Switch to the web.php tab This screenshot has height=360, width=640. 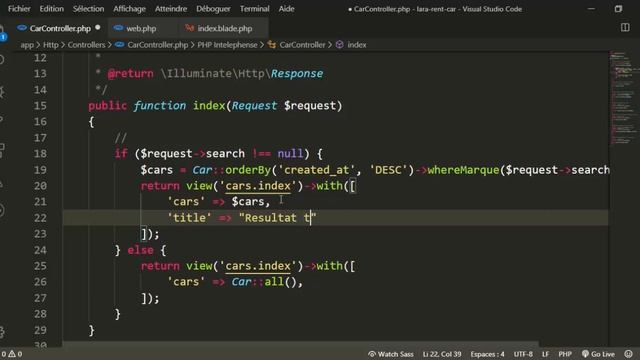pyautogui.click(x=141, y=29)
